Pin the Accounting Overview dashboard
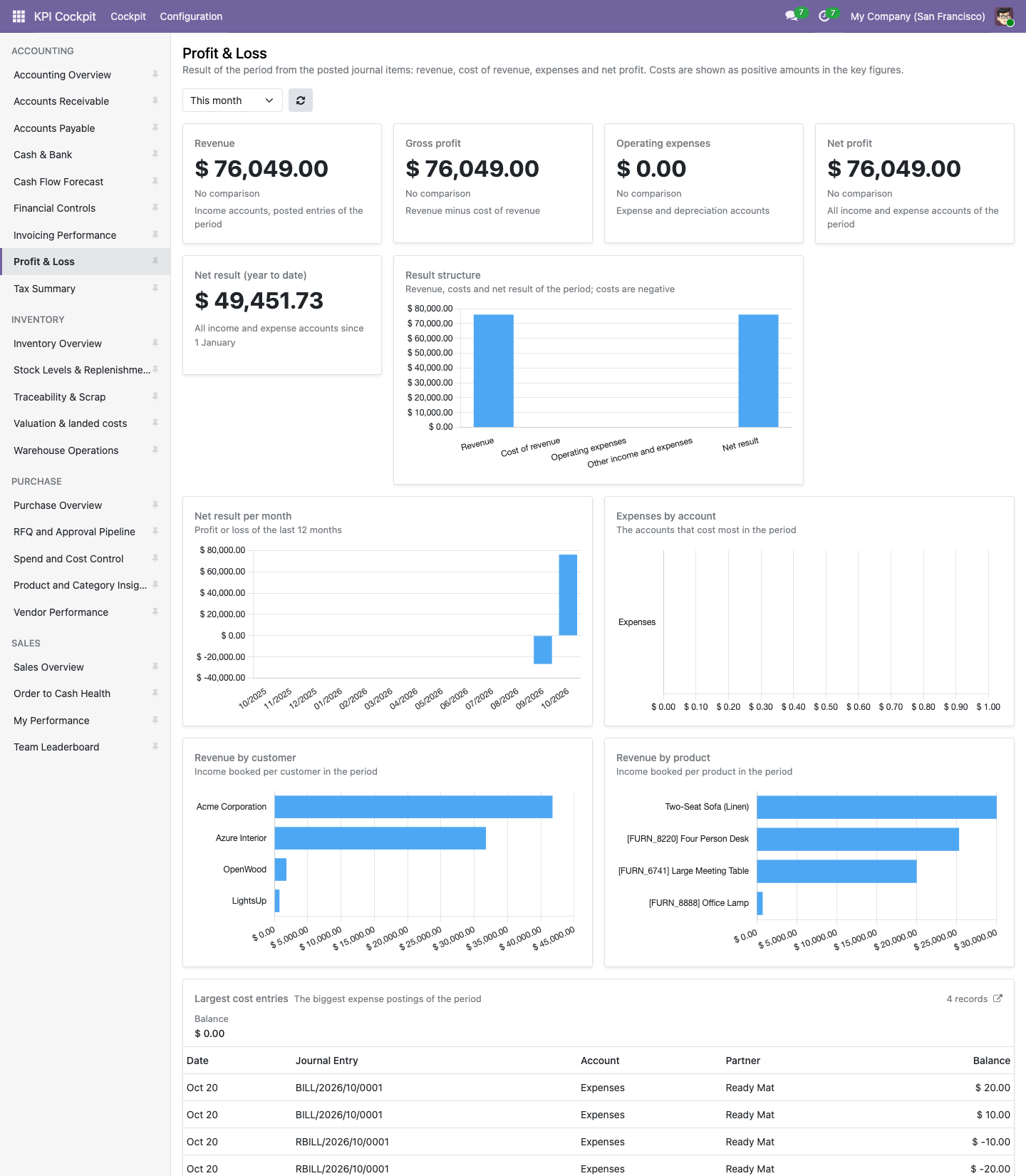Screen dimensions: 1026x1176 (155, 74)
